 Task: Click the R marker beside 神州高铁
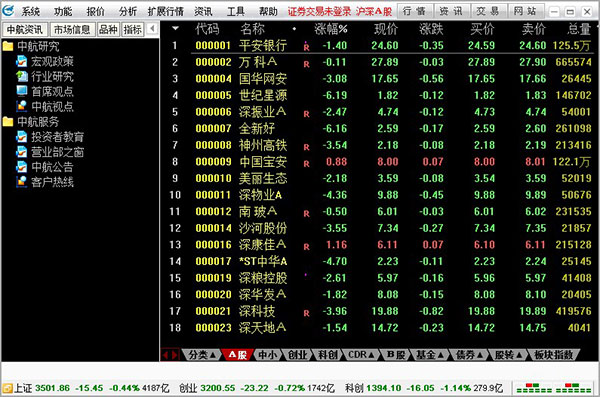[307, 147]
